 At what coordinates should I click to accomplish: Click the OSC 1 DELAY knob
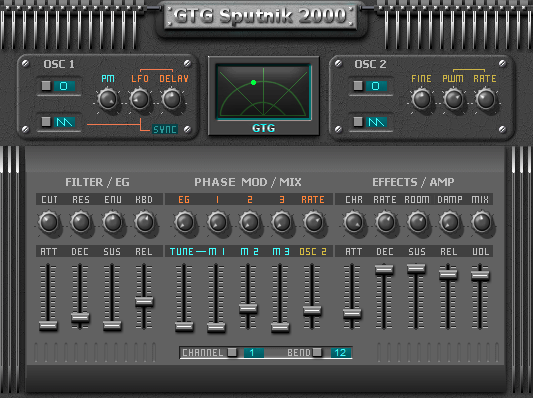172,99
